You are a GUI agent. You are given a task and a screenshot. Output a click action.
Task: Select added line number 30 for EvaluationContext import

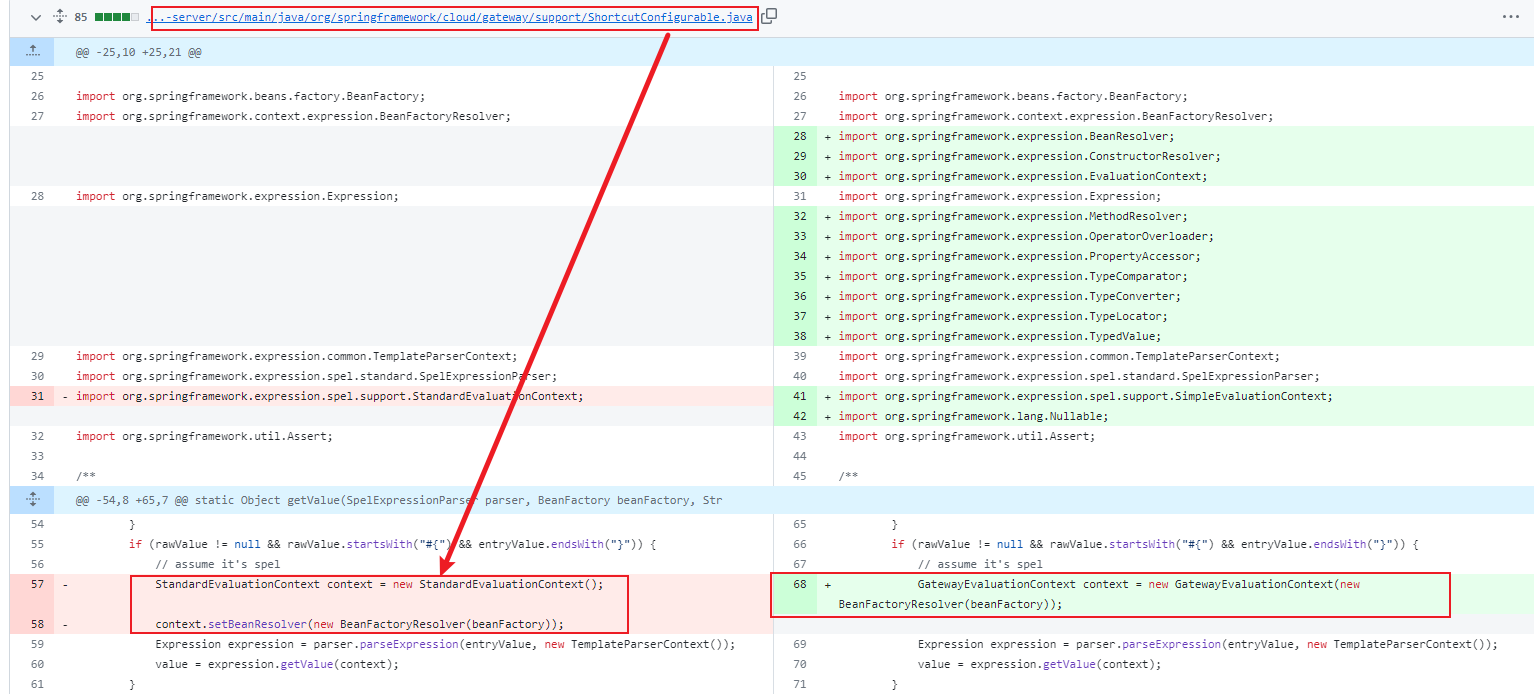tap(799, 176)
